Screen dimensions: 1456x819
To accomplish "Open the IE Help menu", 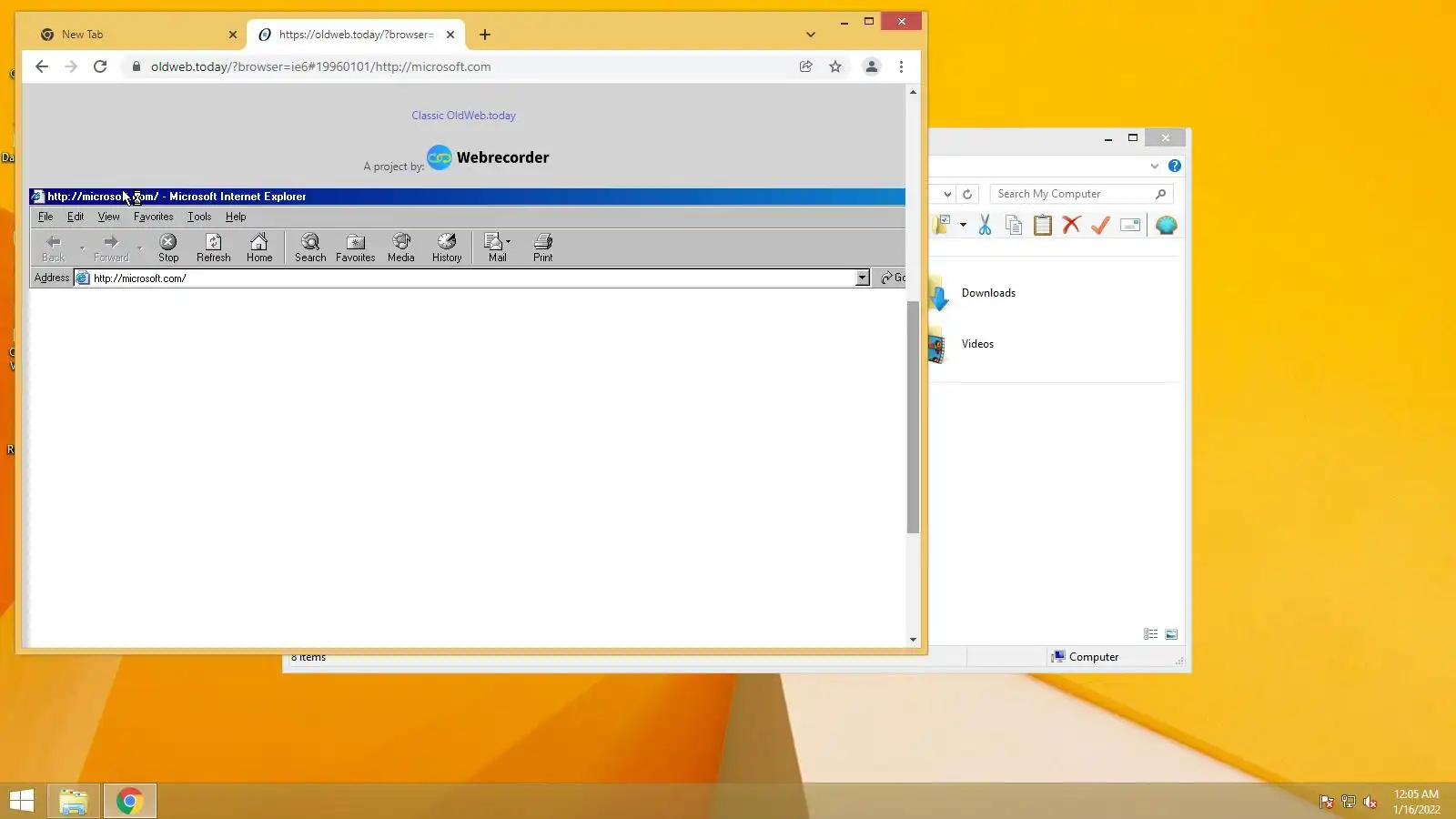I will (236, 217).
